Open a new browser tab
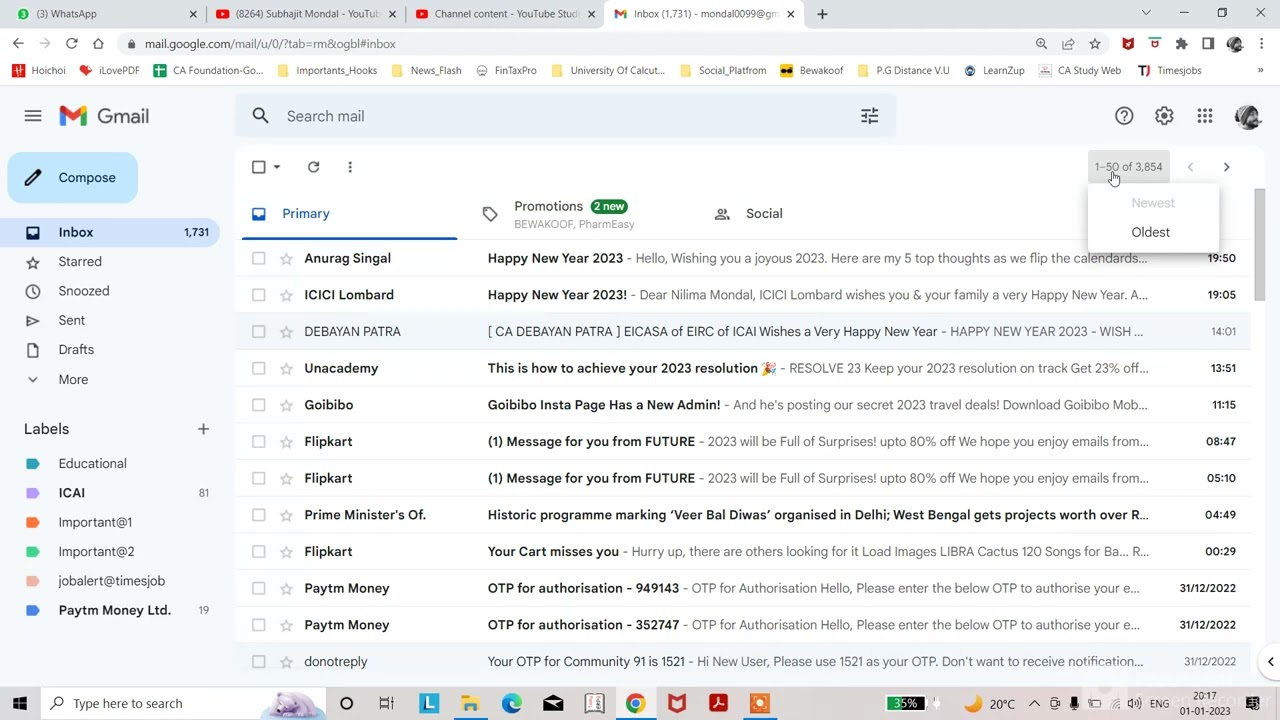The width and height of the screenshot is (1280, 720). pos(822,14)
